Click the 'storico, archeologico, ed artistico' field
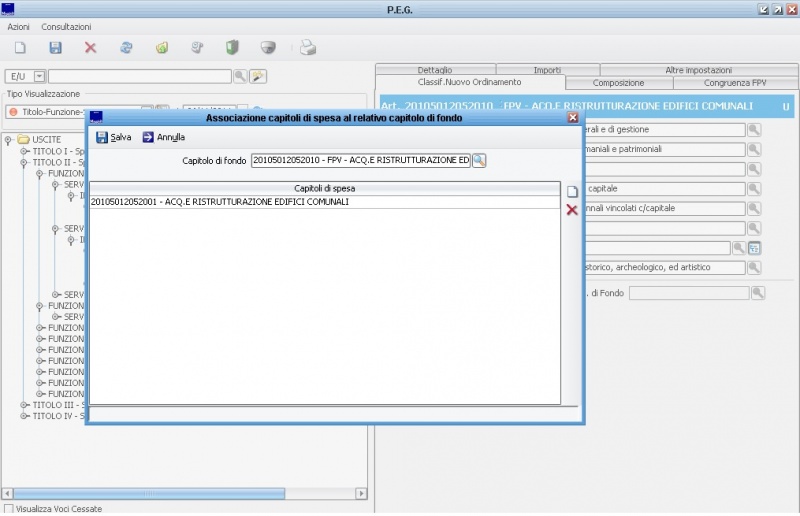The width and height of the screenshot is (800, 516). tap(664, 267)
